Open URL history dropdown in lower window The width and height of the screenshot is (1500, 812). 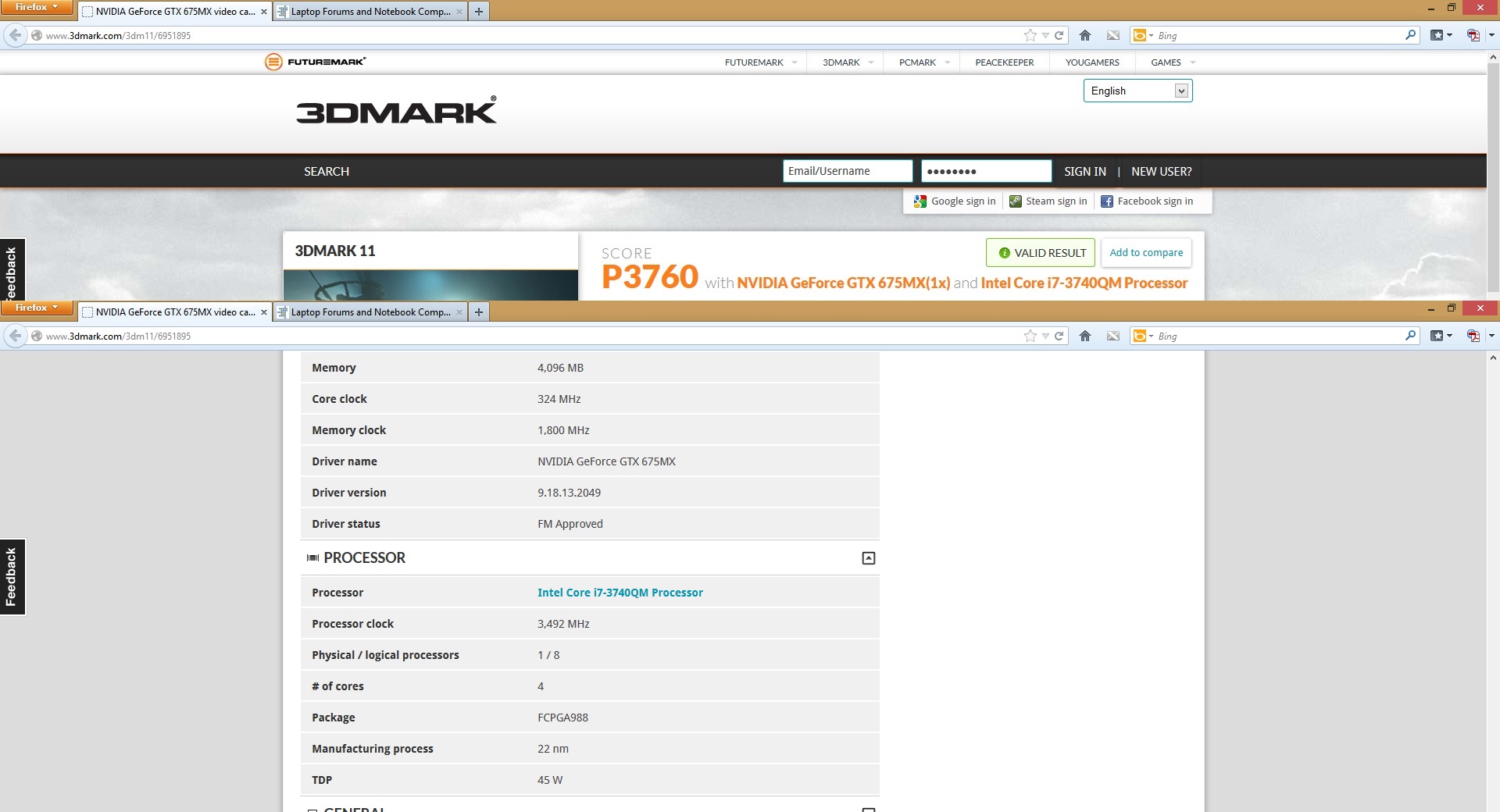coord(1045,337)
